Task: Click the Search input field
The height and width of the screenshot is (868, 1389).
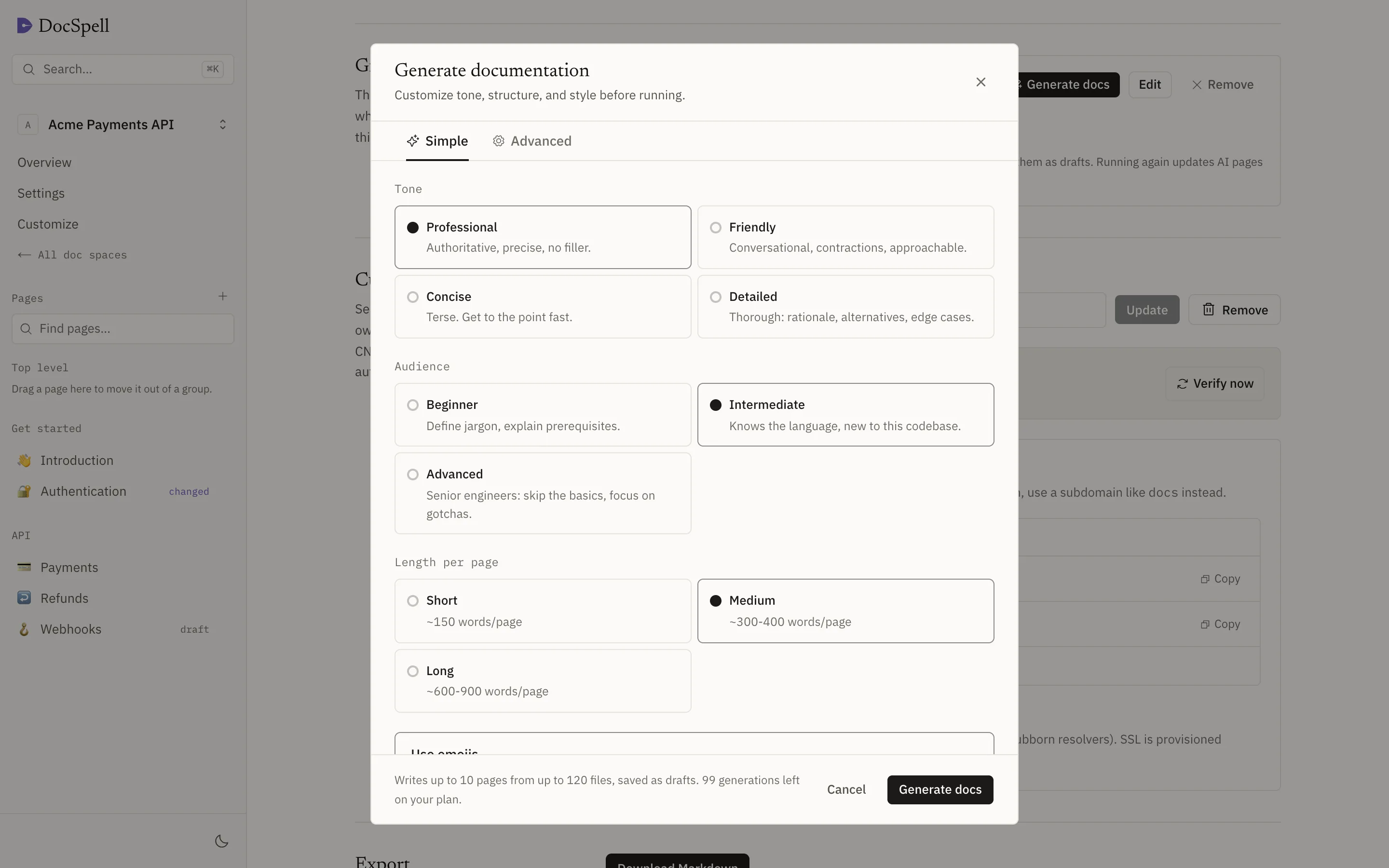Action: coord(123,69)
